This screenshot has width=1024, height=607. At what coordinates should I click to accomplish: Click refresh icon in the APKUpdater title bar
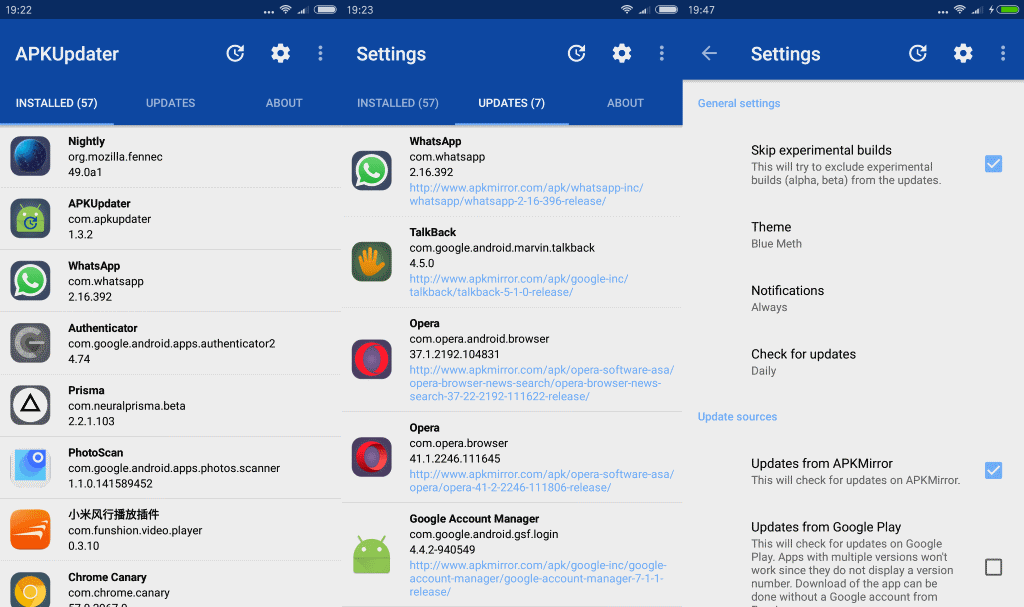tap(235, 54)
